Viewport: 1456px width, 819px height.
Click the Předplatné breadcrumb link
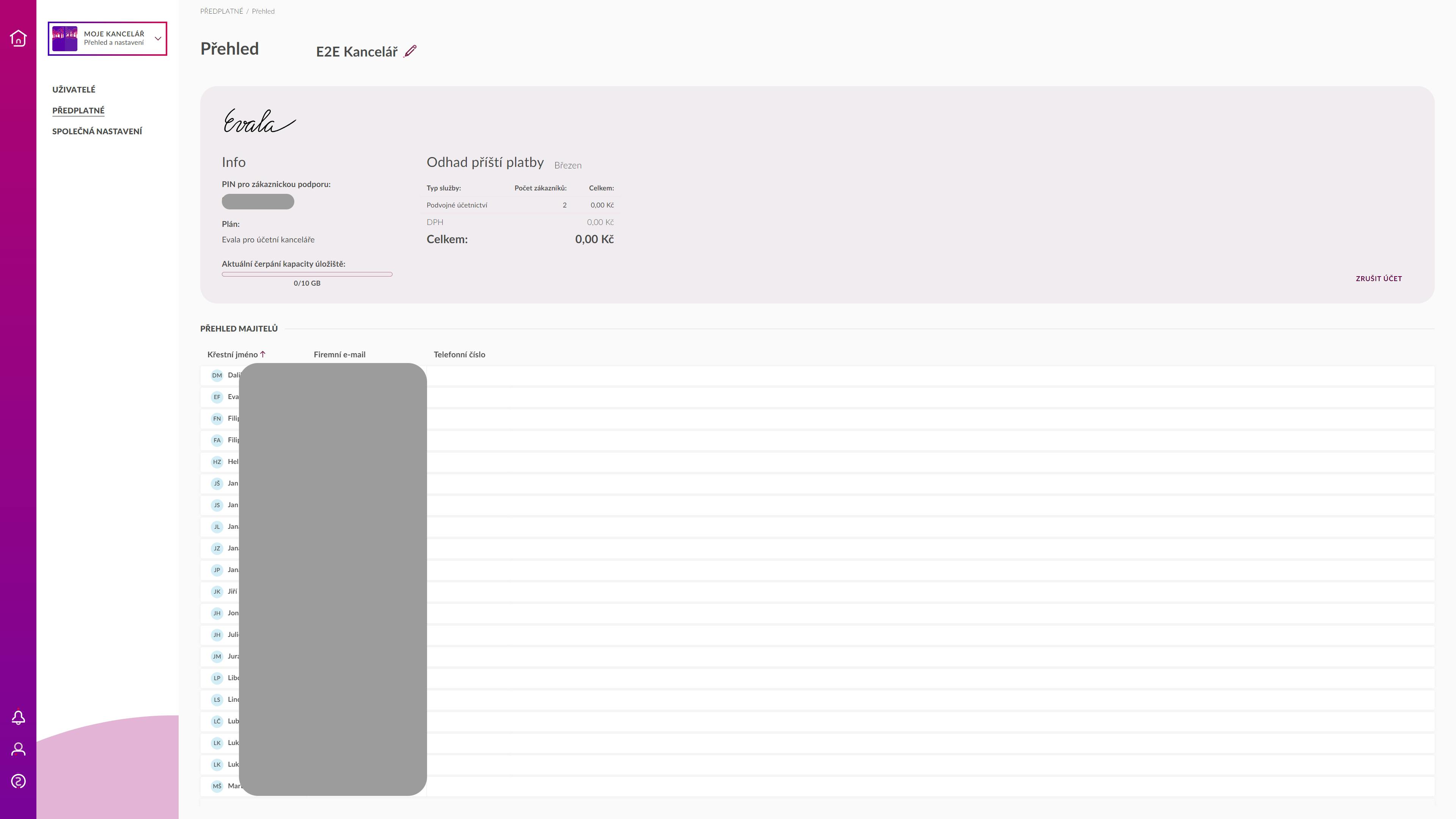pyautogui.click(x=221, y=11)
